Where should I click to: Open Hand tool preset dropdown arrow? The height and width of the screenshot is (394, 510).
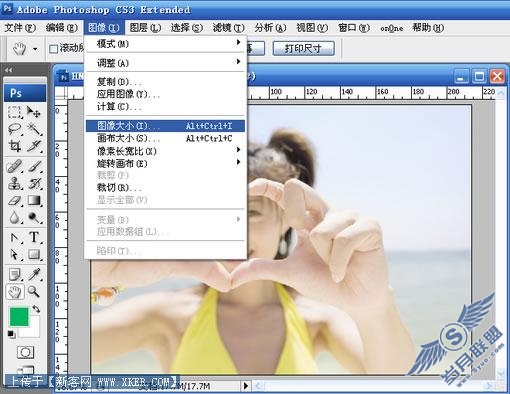point(35,49)
